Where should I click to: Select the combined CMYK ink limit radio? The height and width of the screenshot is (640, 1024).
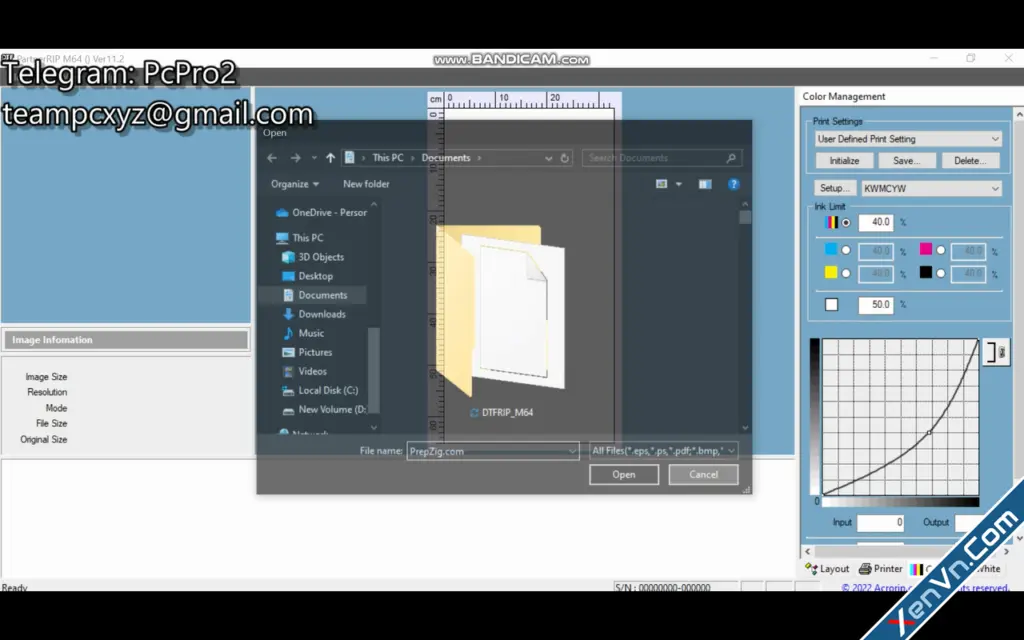coord(846,223)
